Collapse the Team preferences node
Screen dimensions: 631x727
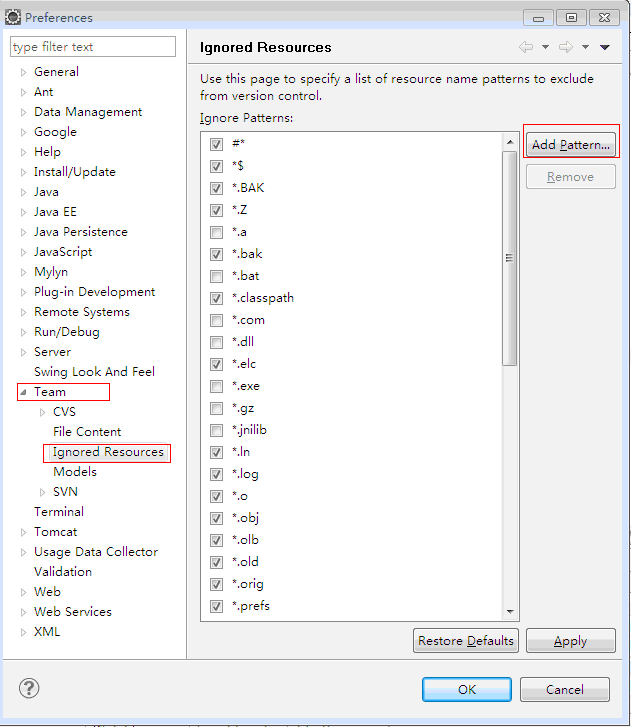coord(23,392)
